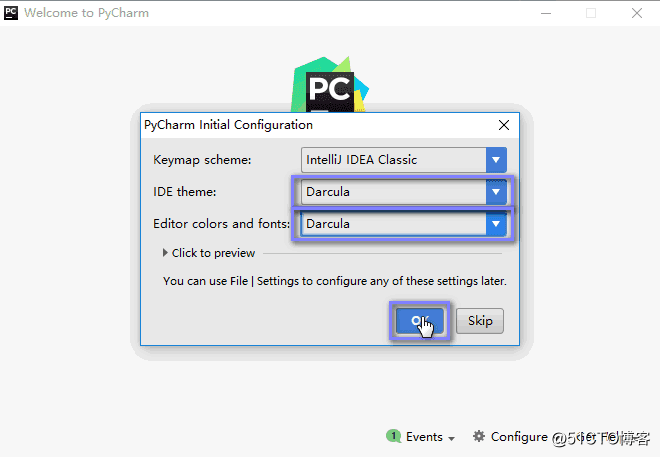Screen dimensions: 660x457
Task: Click the Skip button
Action: pos(480,321)
